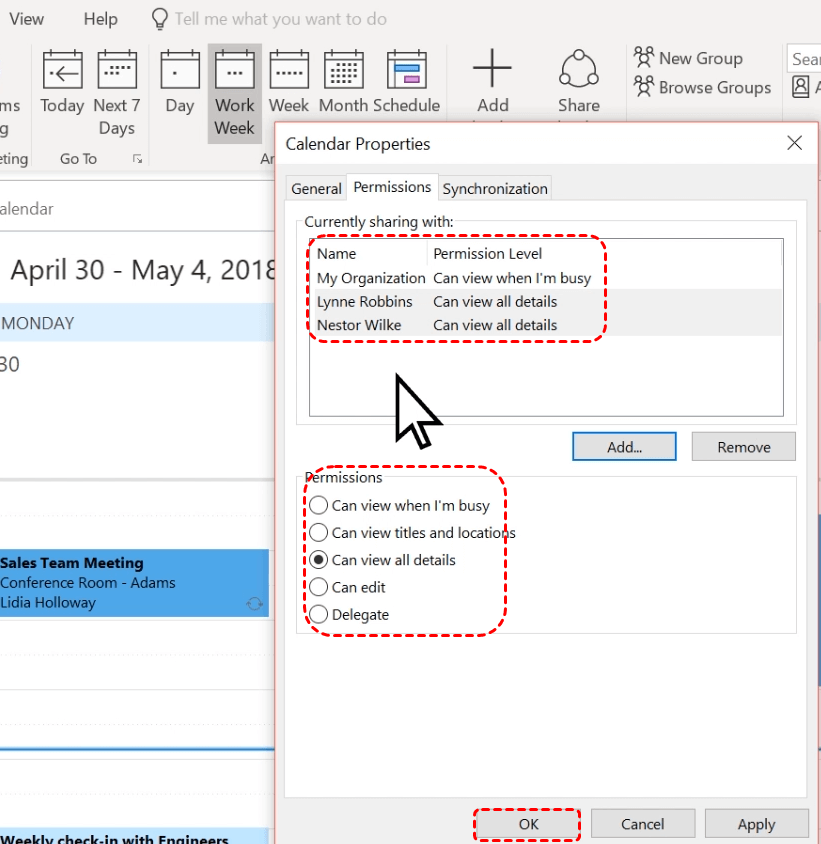The height and width of the screenshot is (844, 821).
Task: Choose the Delegate permission
Action: coord(349,614)
